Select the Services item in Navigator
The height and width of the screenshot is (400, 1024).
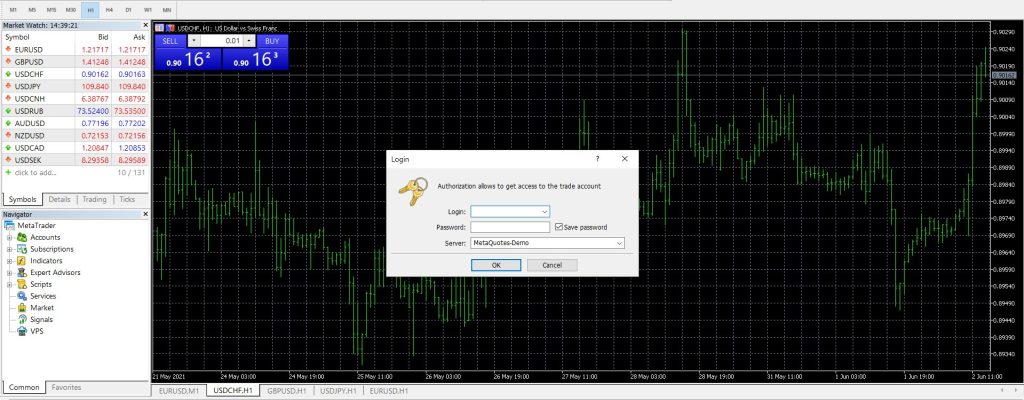click(44, 296)
